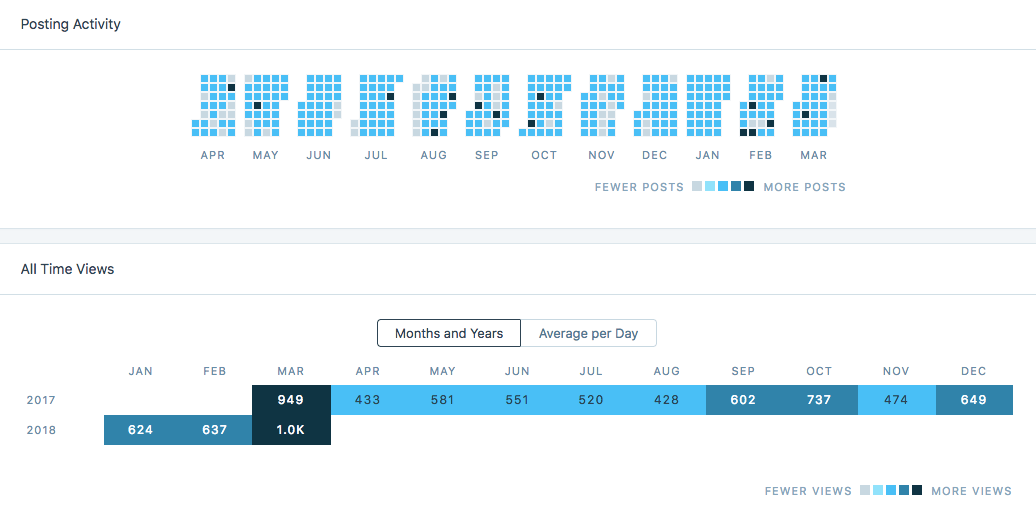Screen dimensions: 1036x509
Task: Click the 2017 year row label
Action: click(x=41, y=400)
